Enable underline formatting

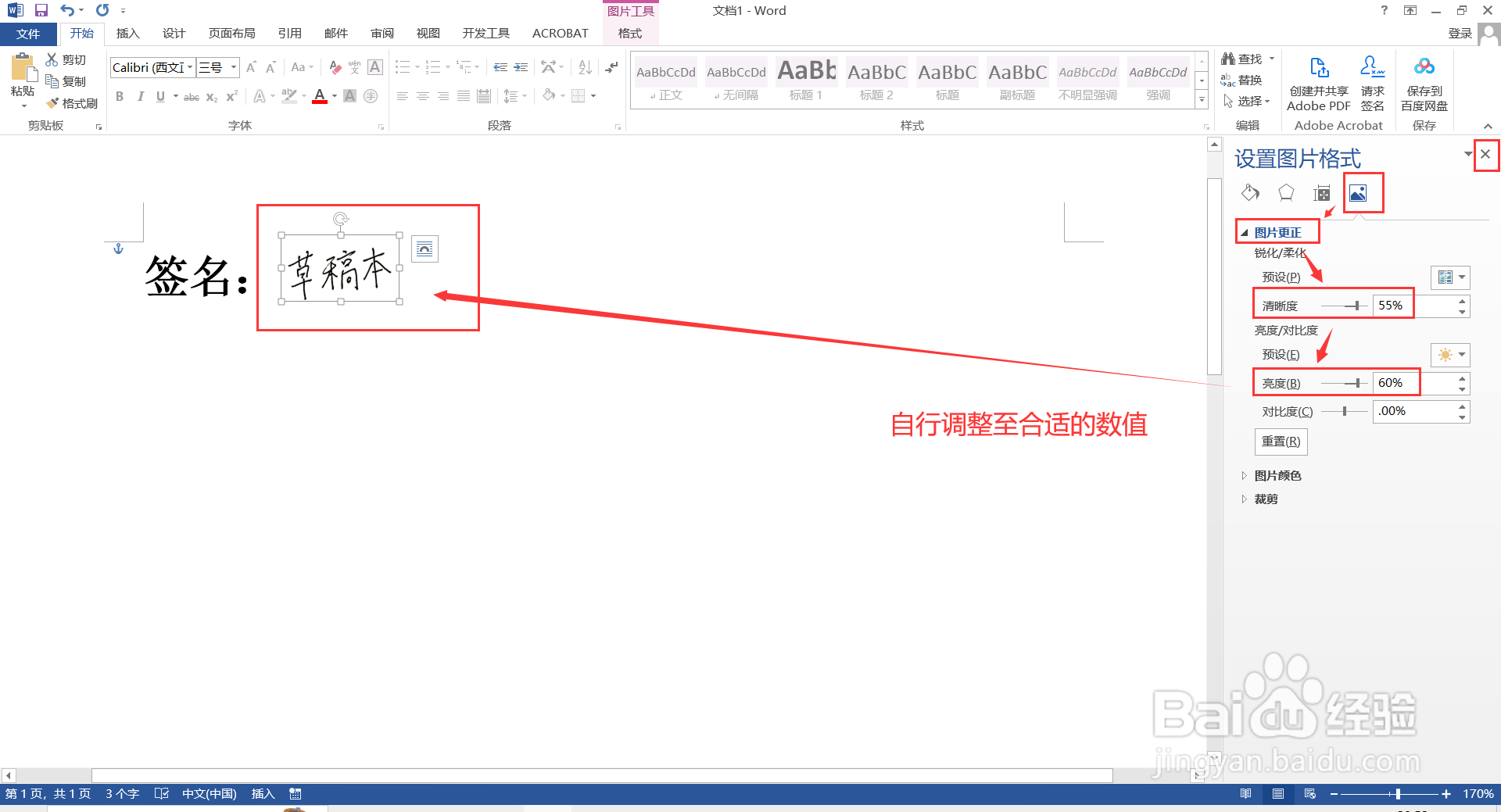(x=159, y=96)
